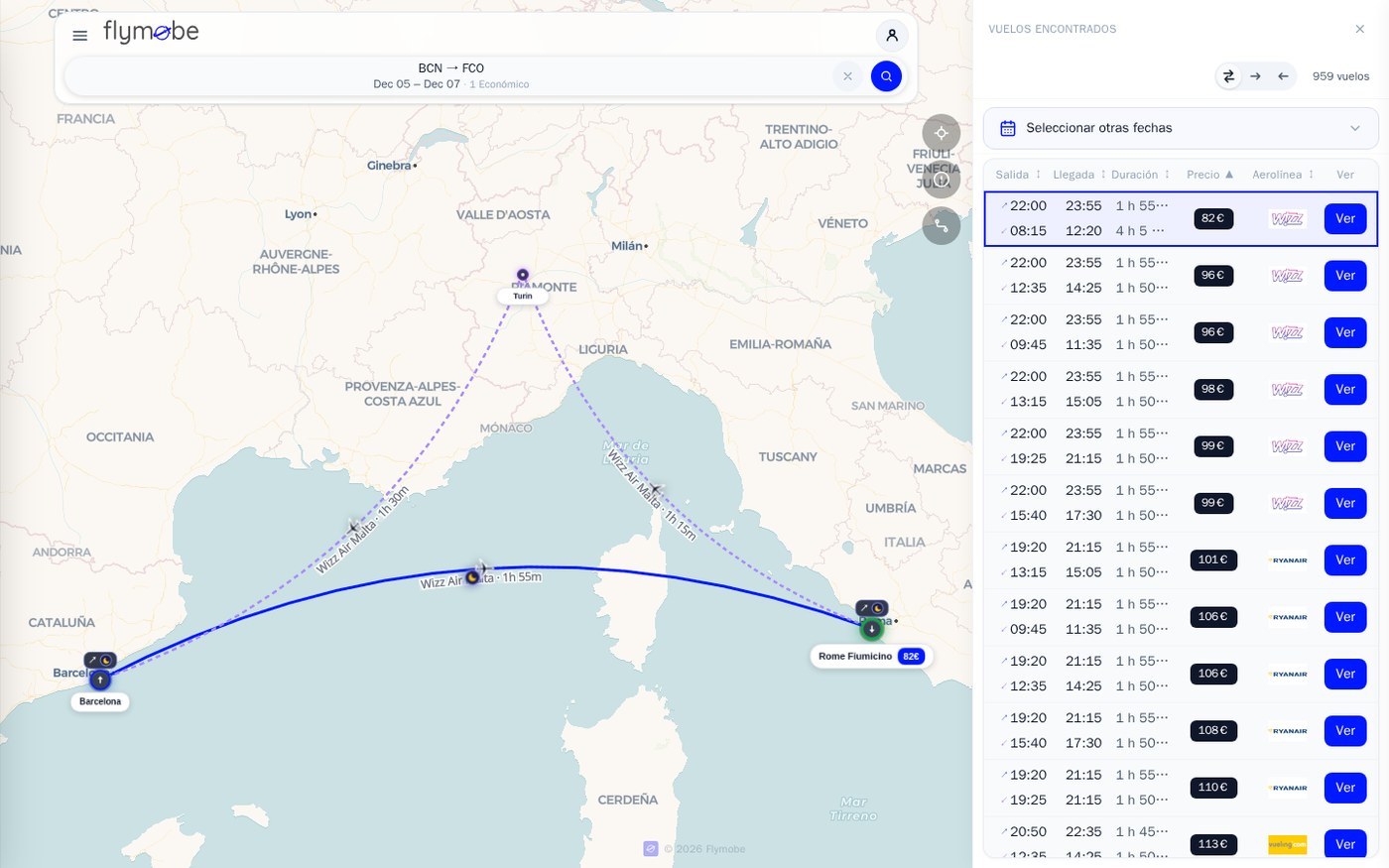
Task: Click the plane icon on Turin–Rome leg
Action: [x=655, y=489]
